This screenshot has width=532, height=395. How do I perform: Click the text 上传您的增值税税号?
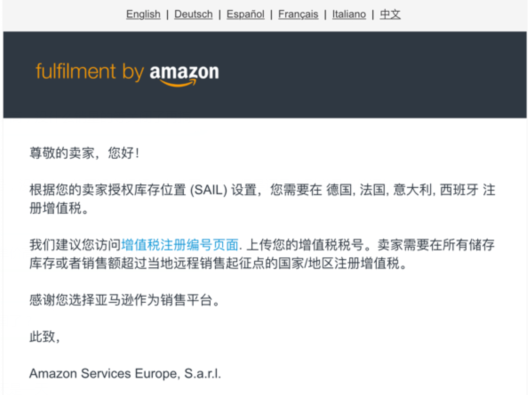coord(305,245)
